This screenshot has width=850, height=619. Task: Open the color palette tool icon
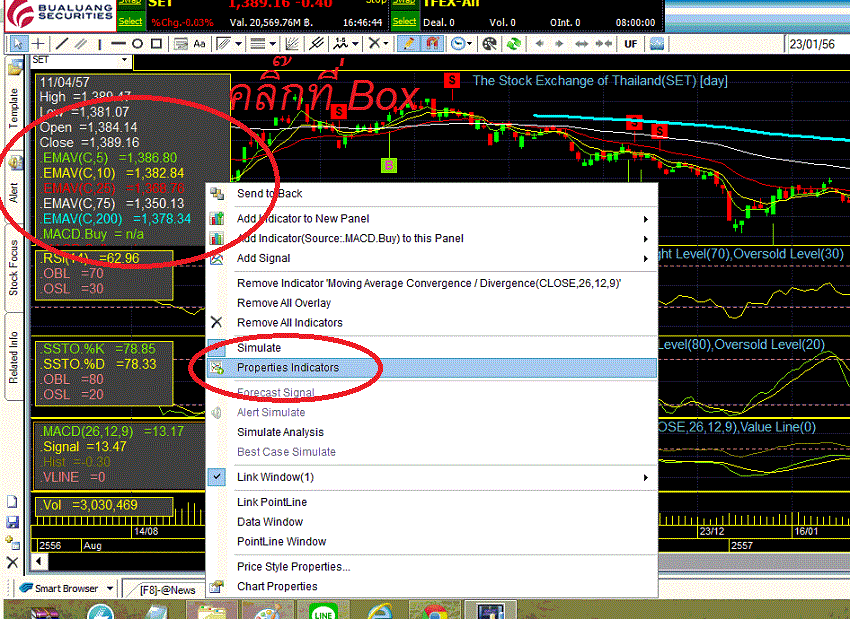tap(490, 44)
